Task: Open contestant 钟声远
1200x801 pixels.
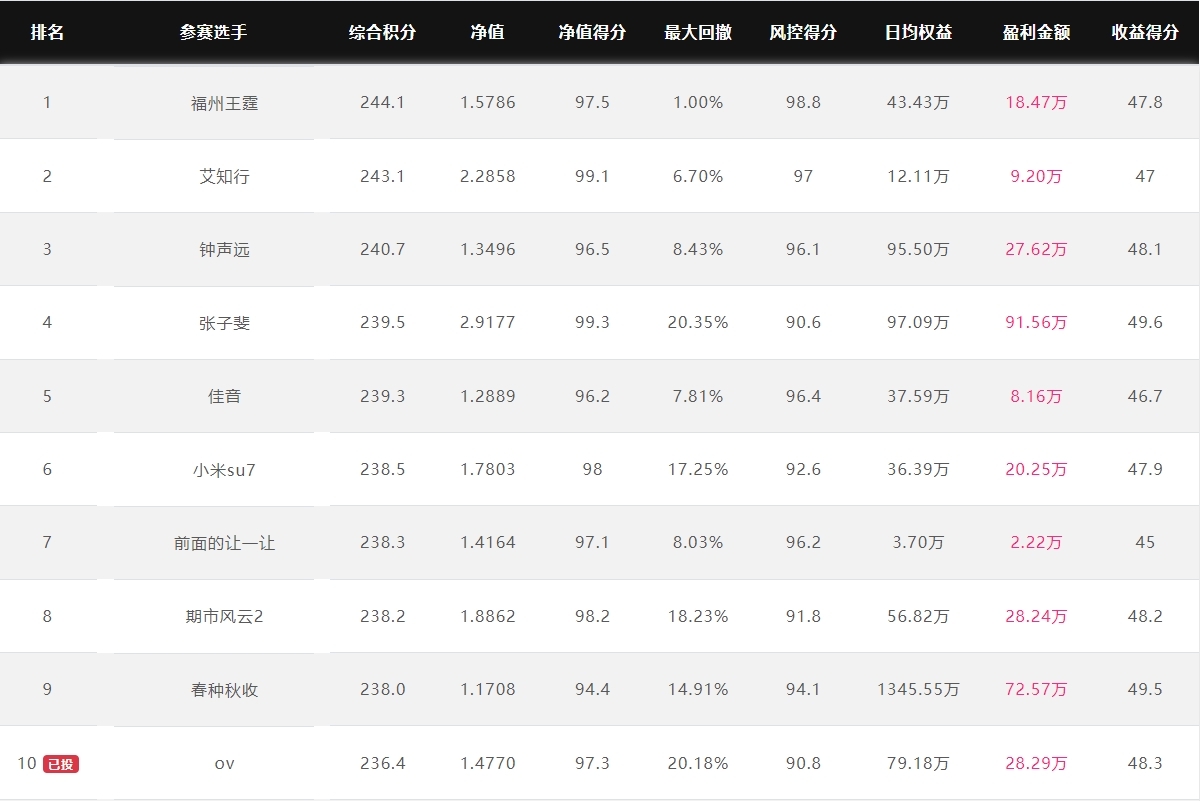Action: click(x=224, y=250)
